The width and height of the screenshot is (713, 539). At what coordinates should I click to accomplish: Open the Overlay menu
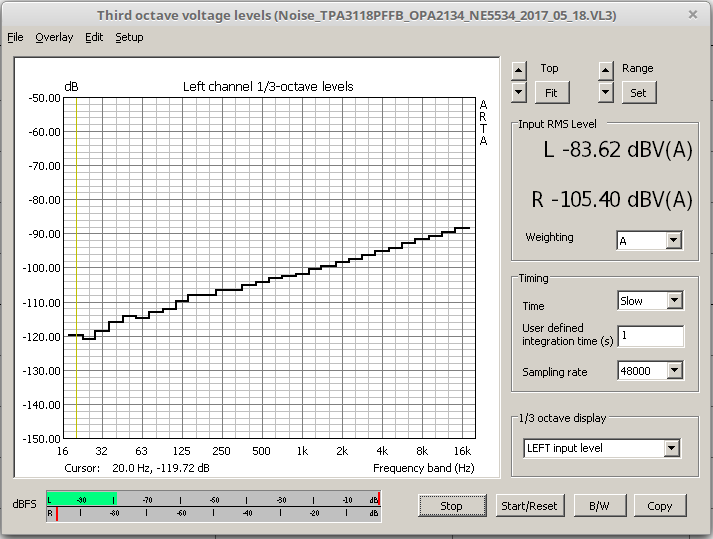coord(54,37)
